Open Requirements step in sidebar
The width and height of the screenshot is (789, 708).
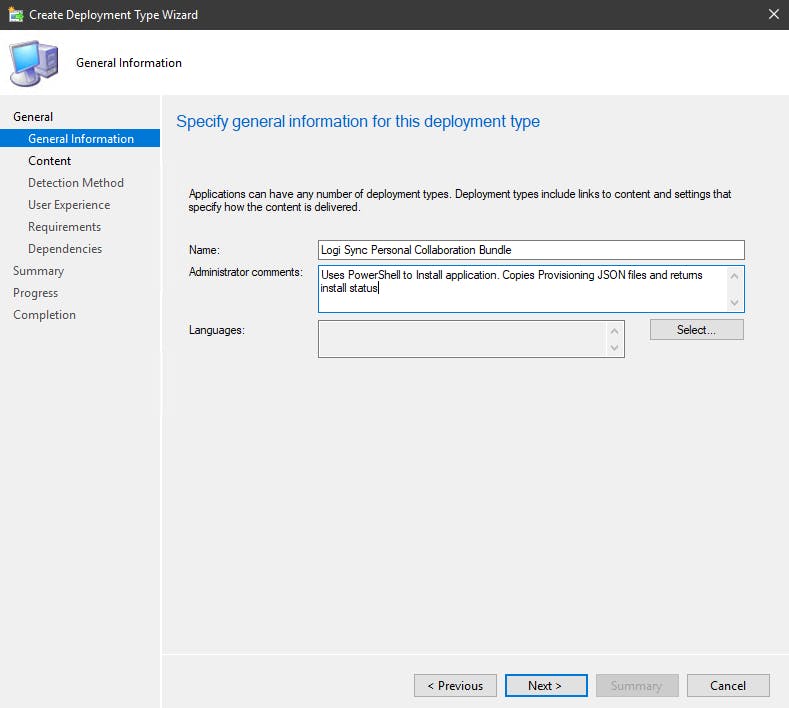click(x=64, y=227)
